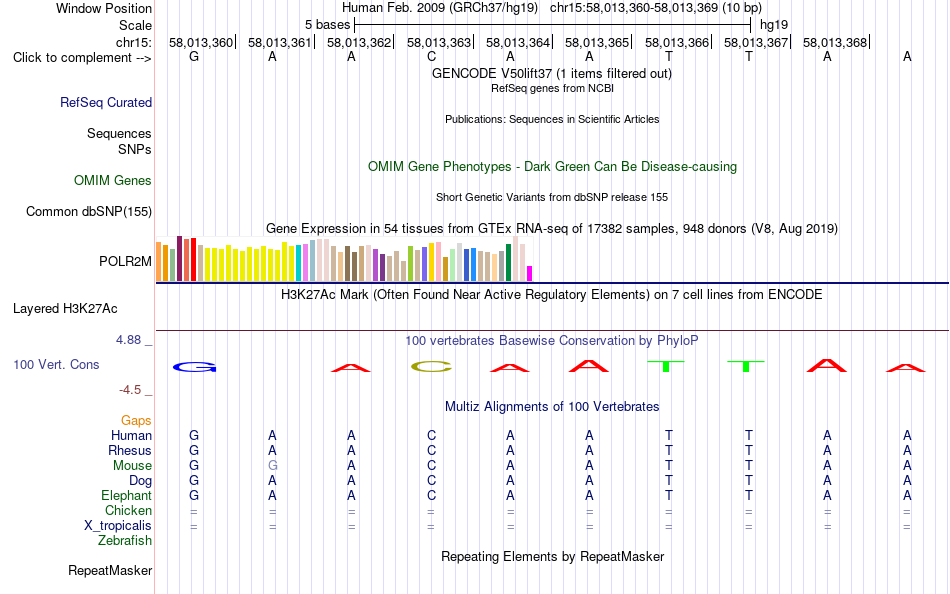Click the olive C in the PhyloP conservation logo
This screenshot has width=950, height=594.
[431, 366]
